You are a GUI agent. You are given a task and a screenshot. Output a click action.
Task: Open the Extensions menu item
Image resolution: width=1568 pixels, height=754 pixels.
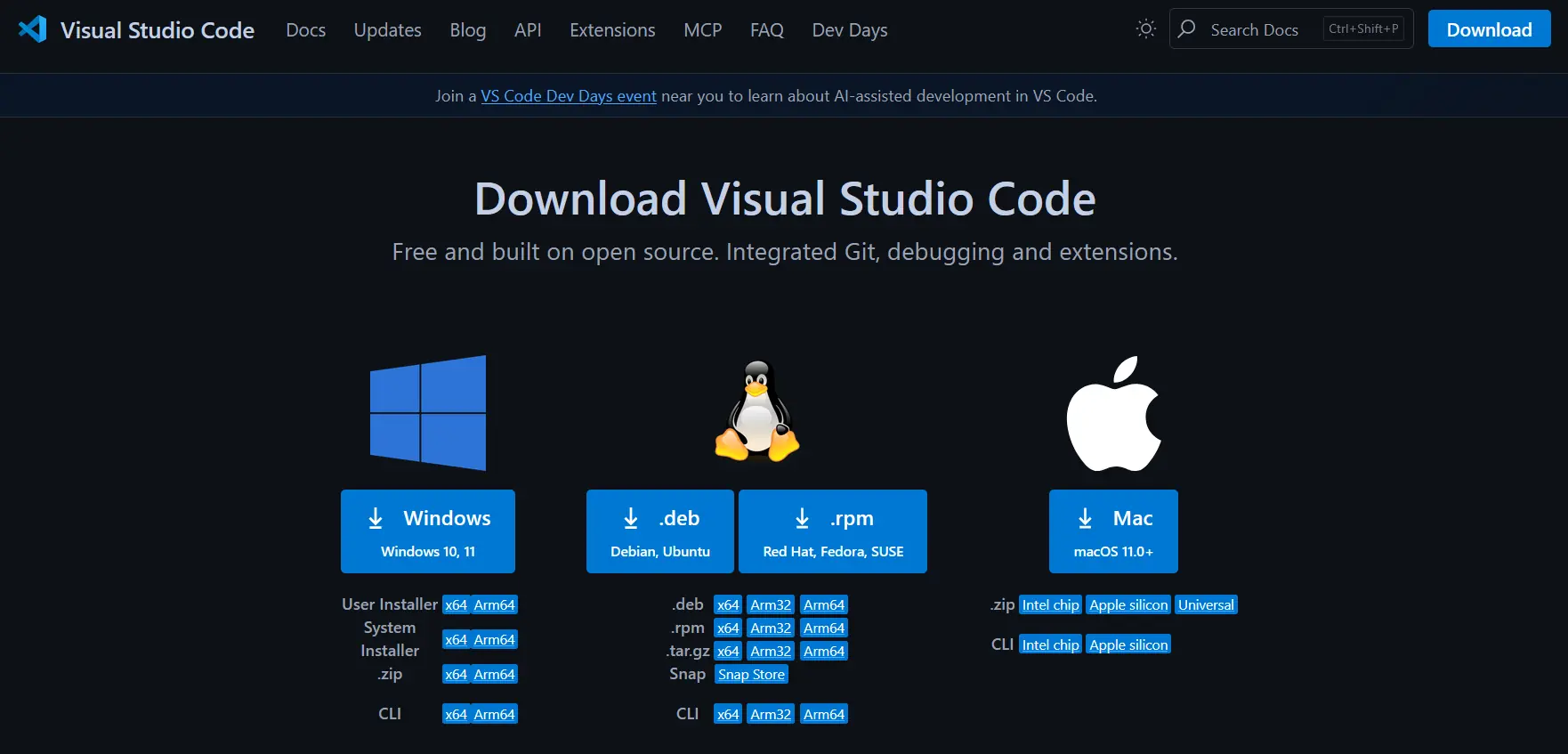point(612,30)
